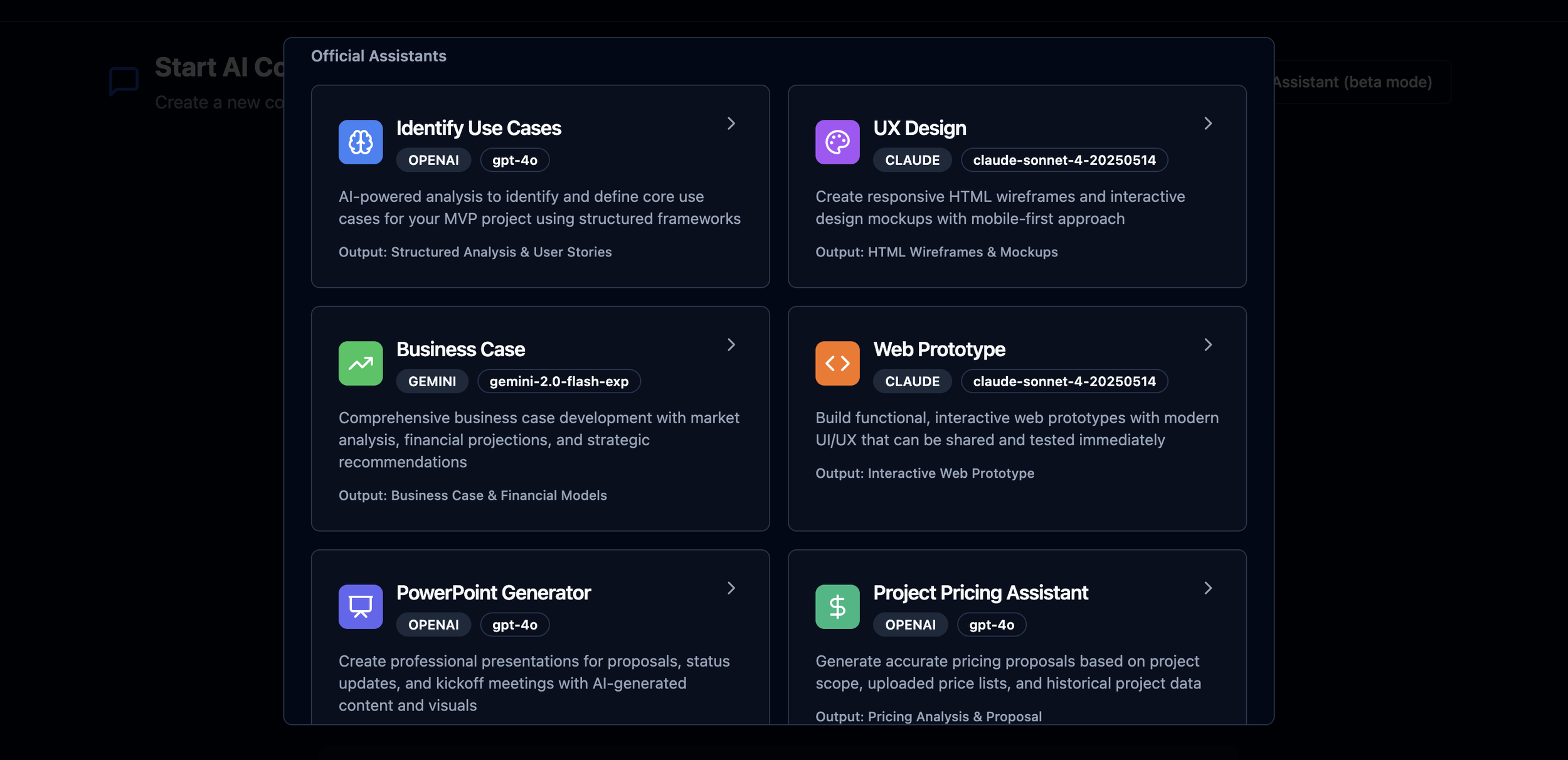Click the green trending-up Business Case icon
The height and width of the screenshot is (760, 1568).
point(361,364)
